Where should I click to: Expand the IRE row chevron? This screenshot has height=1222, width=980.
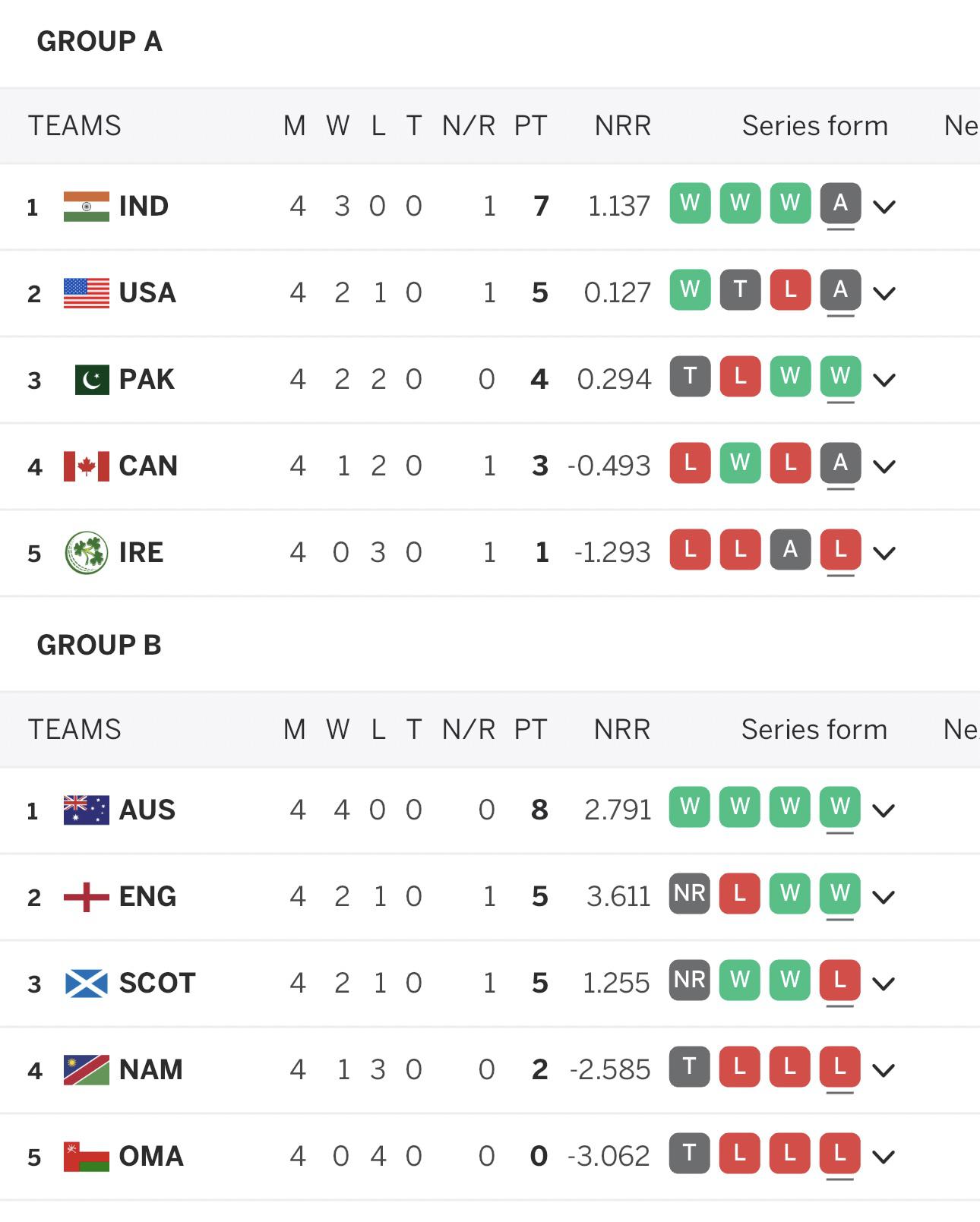tap(884, 553)
